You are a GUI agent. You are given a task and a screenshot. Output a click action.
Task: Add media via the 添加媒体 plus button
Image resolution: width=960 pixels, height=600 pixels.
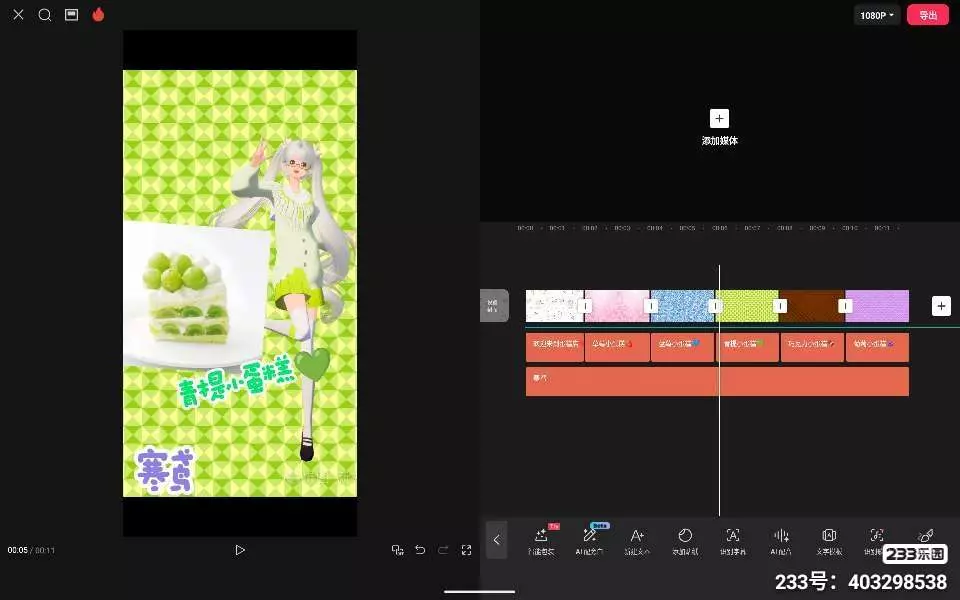[x=719, y=119]
